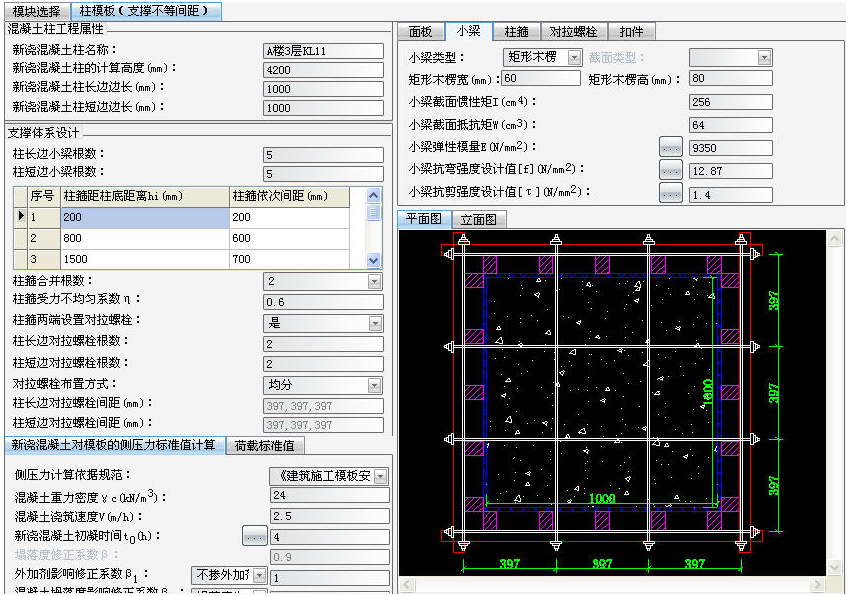Click the table scrollbar down arrow
The height and width of the screenshot is (596, 850).
pos(374,260)
